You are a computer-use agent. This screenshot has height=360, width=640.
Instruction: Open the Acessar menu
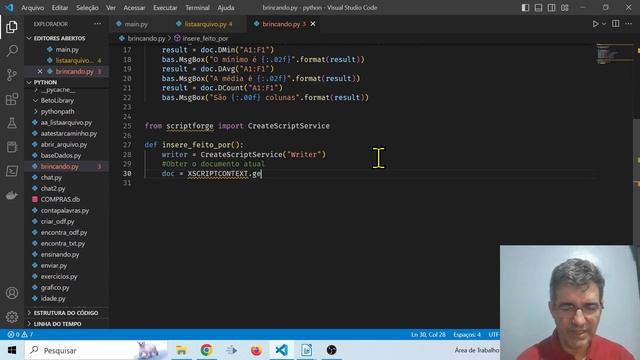pos(134,8)
